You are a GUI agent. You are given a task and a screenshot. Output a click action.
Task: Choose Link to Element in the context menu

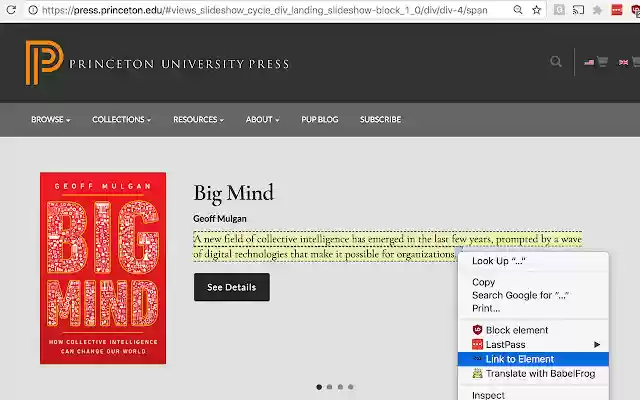coord(533,359)
